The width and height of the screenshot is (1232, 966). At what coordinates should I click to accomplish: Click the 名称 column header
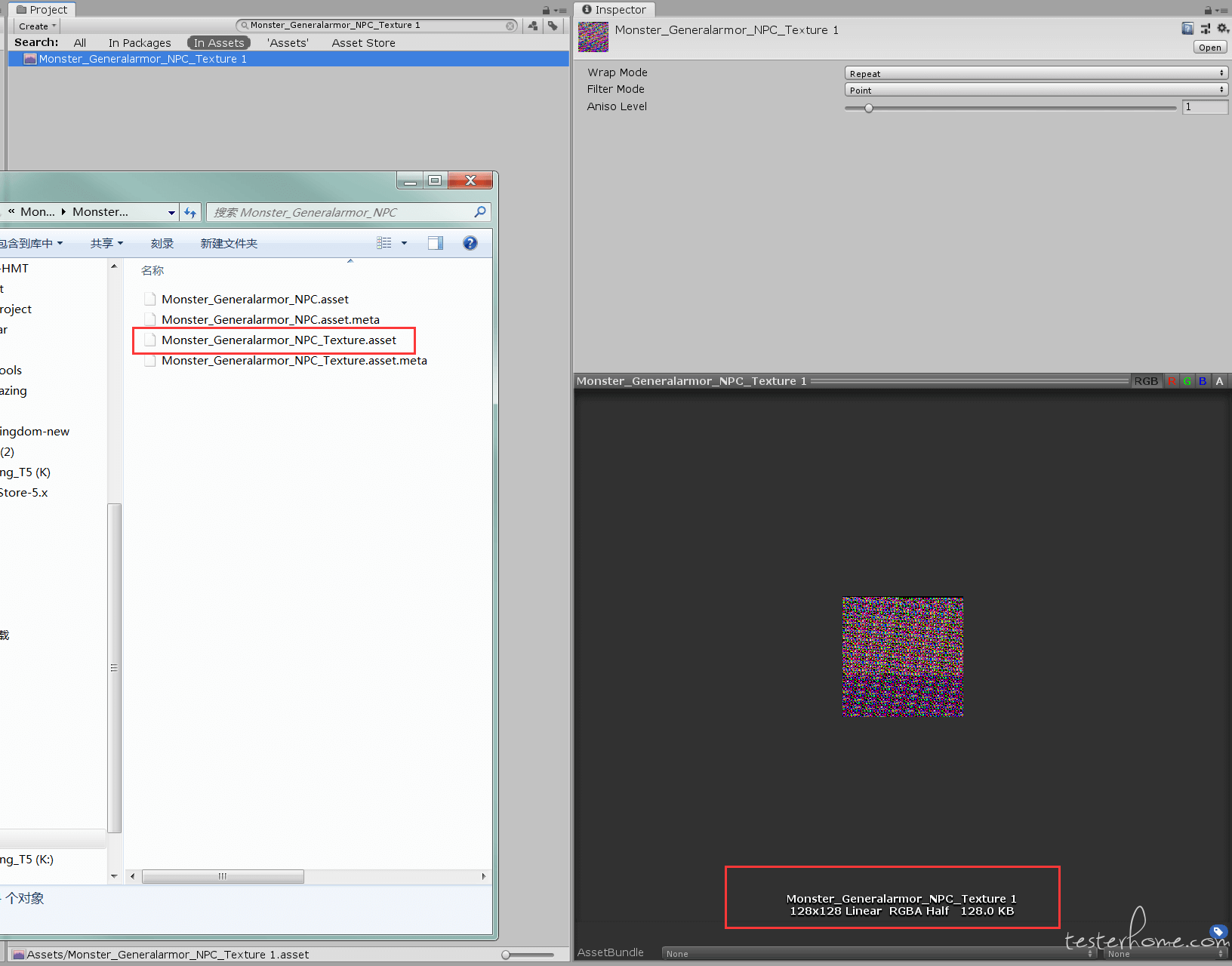click(x=152, y=270)
